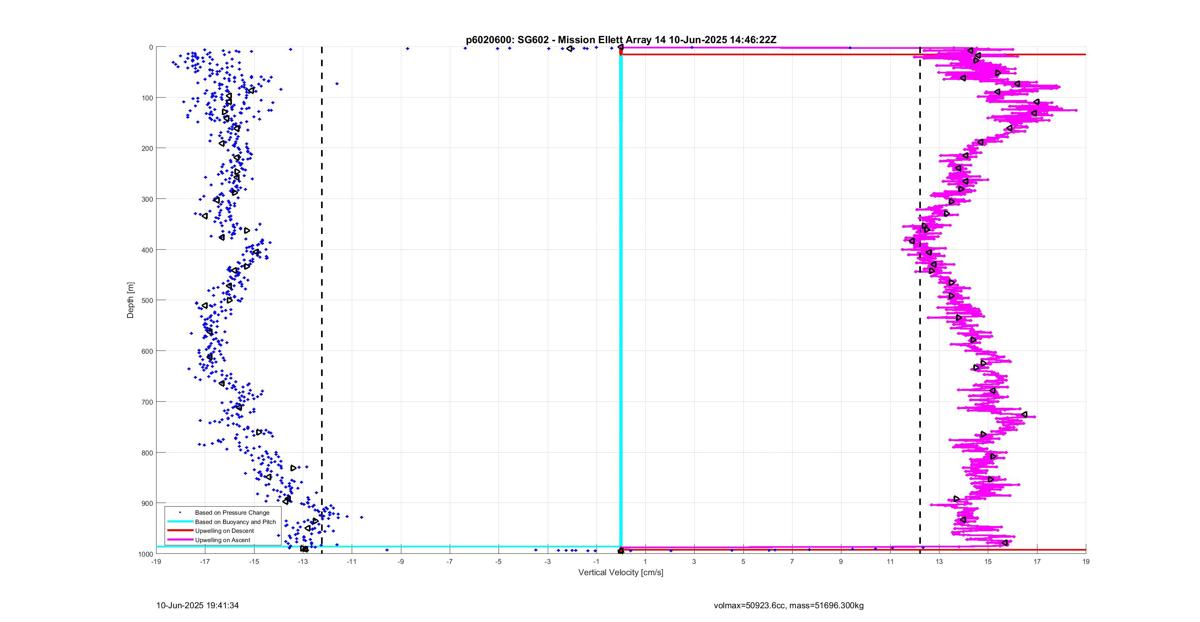The width and height of the screenshot is (1200, 622).
Task: Click the positive velocity tick label '5'
Action: pos(743,562)
